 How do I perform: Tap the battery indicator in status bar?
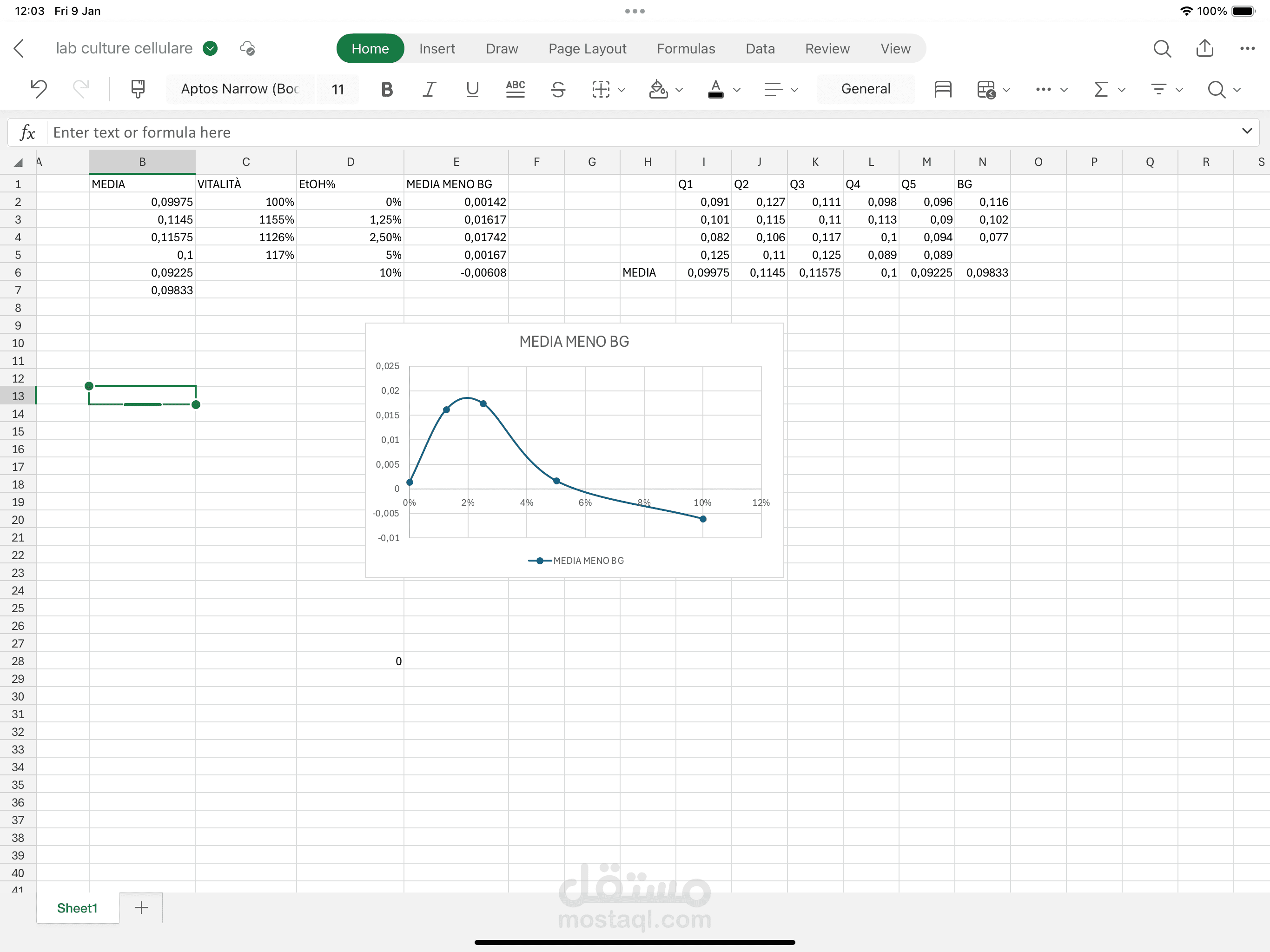pos(1244,11)
